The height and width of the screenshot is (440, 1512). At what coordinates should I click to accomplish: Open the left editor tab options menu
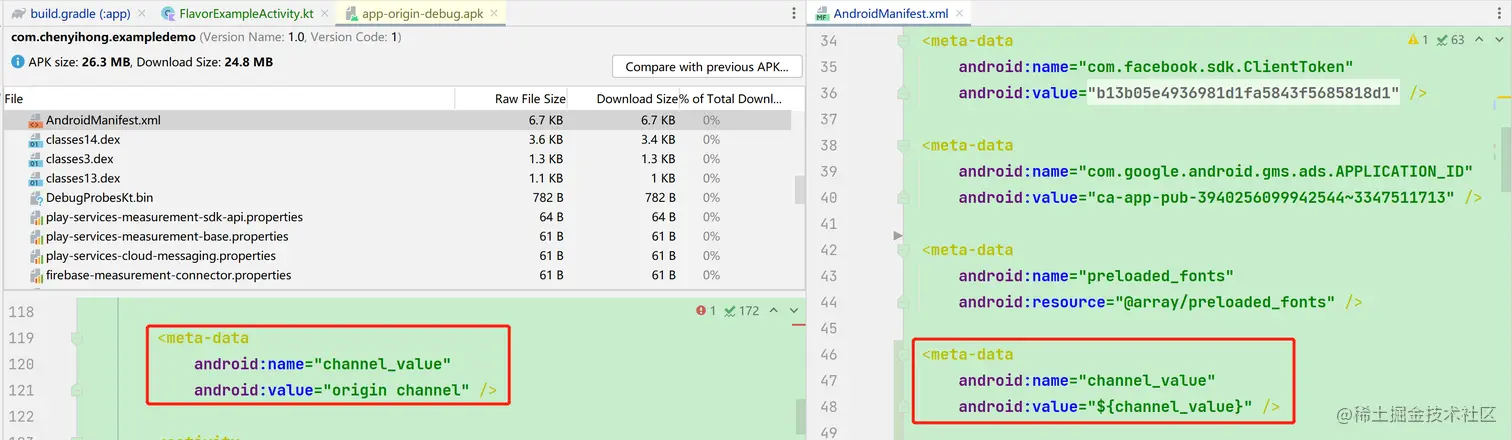pyautogui.click(x=793, y=14)
